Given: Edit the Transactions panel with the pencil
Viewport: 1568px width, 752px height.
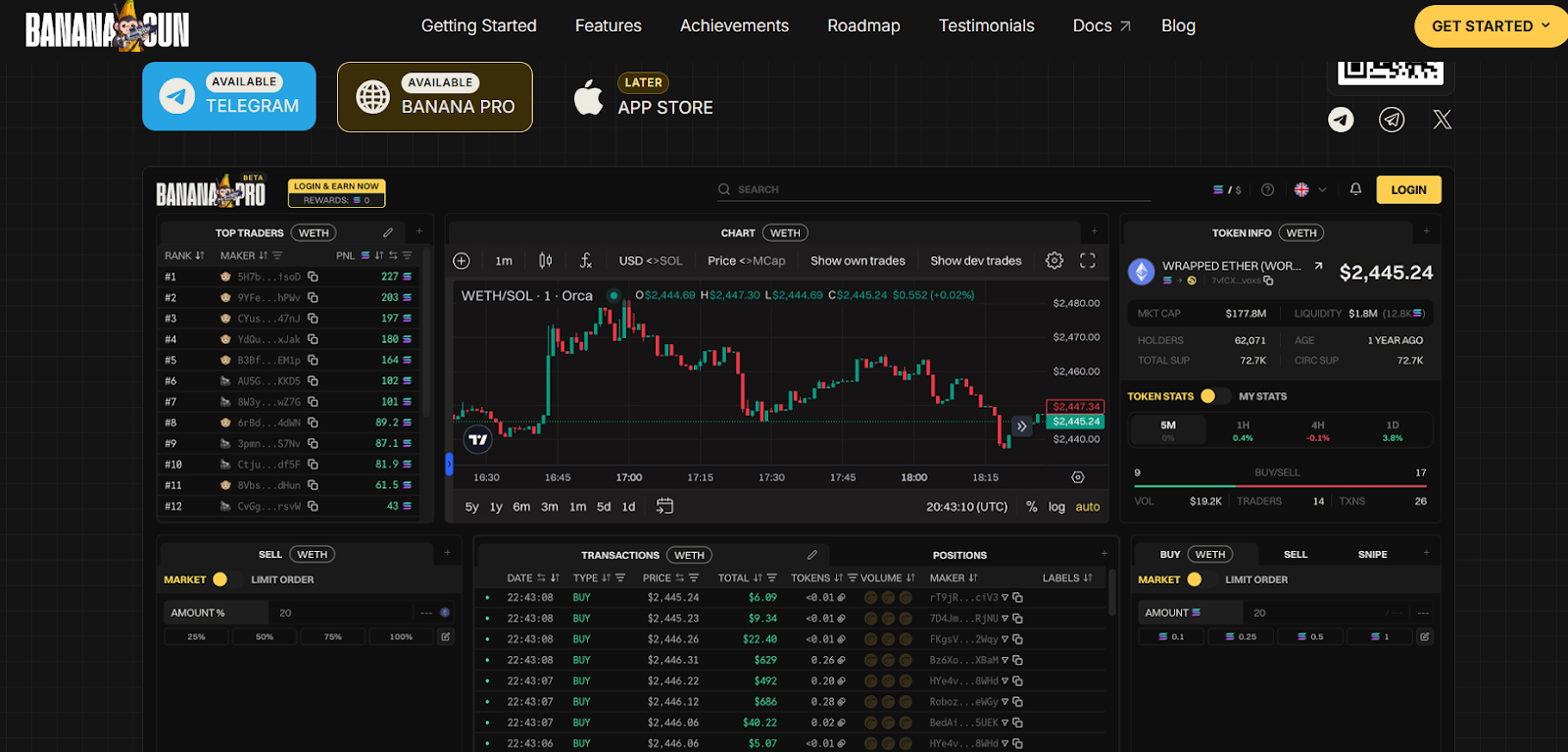Looking at the screenshot, I should click(811, 555).
